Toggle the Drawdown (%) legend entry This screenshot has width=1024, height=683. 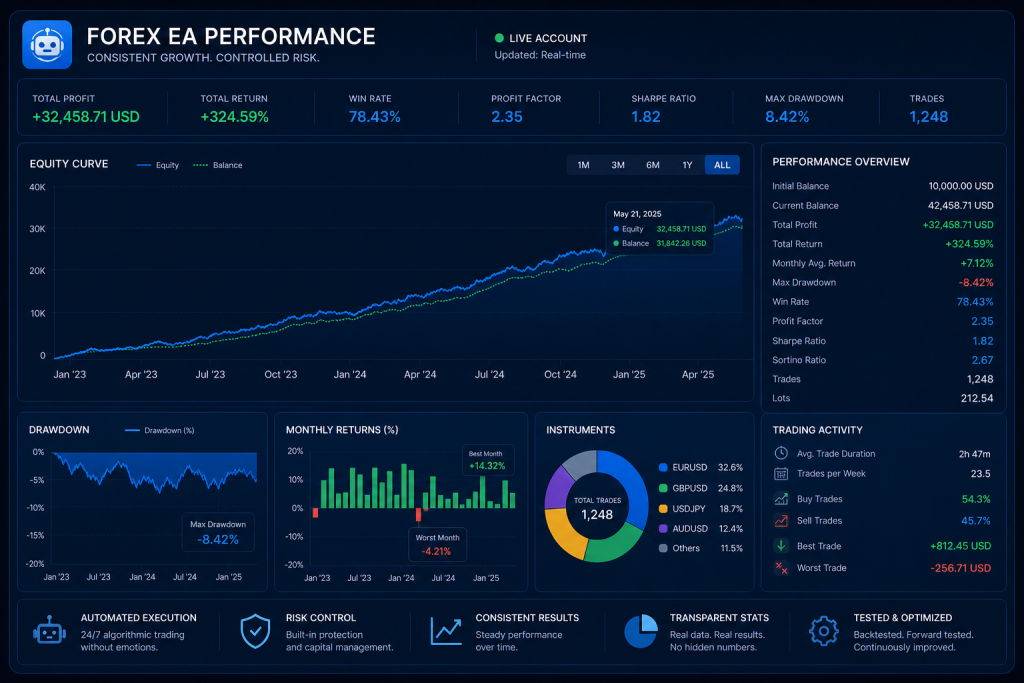tap(159, 430)
